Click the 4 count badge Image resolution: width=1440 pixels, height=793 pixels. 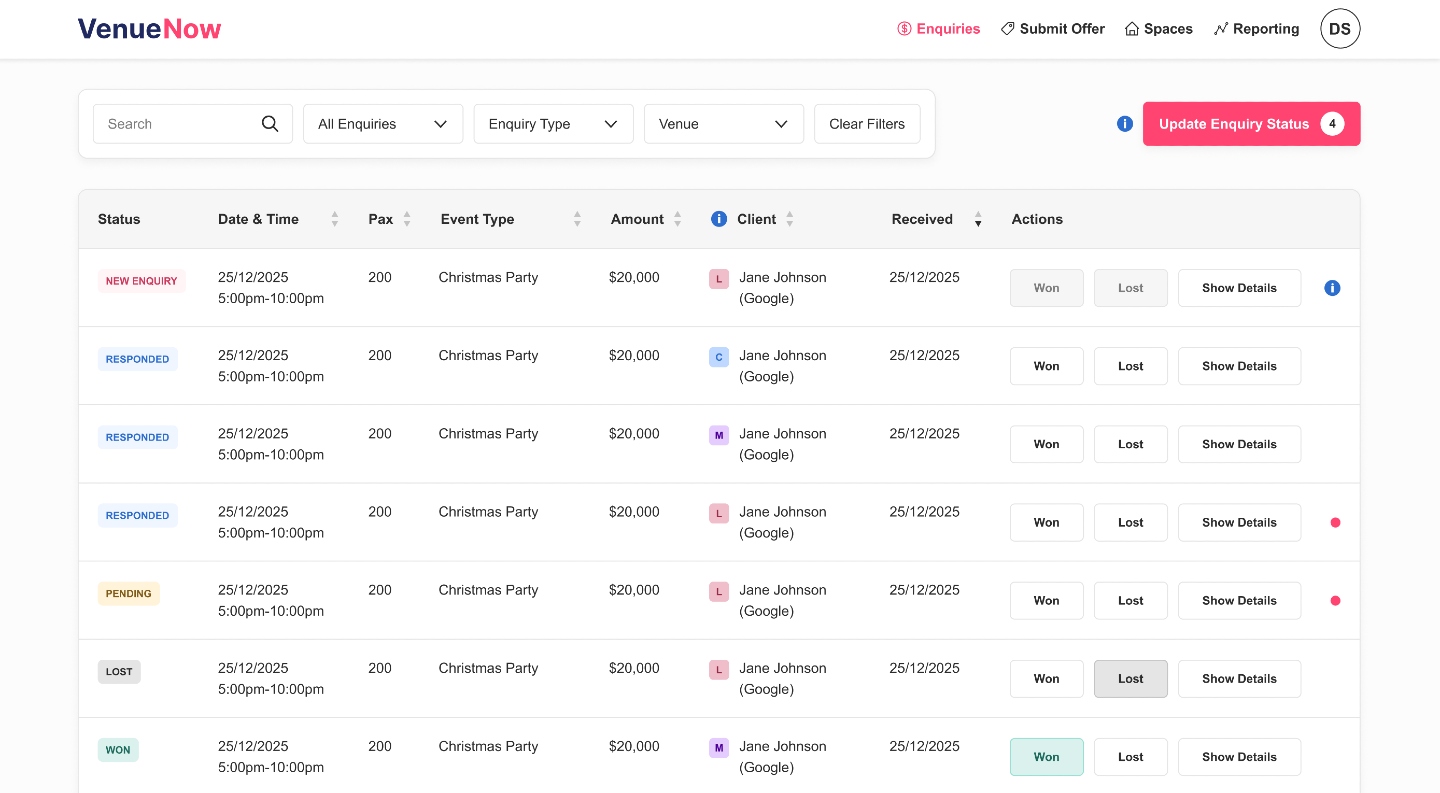point(1332,124)
